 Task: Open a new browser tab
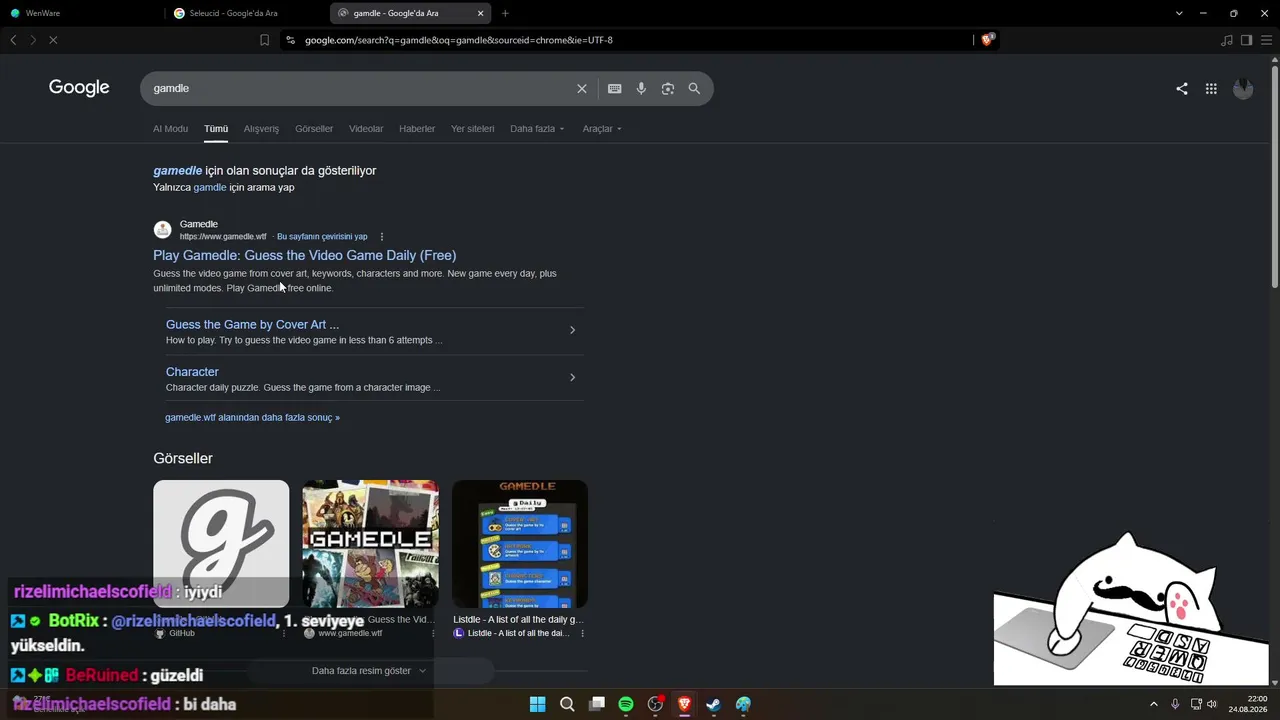(x=505, y=13)
